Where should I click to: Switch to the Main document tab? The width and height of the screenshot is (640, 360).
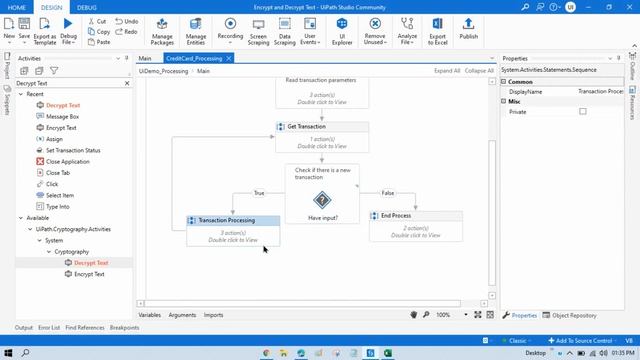click(x=145, y=58)
